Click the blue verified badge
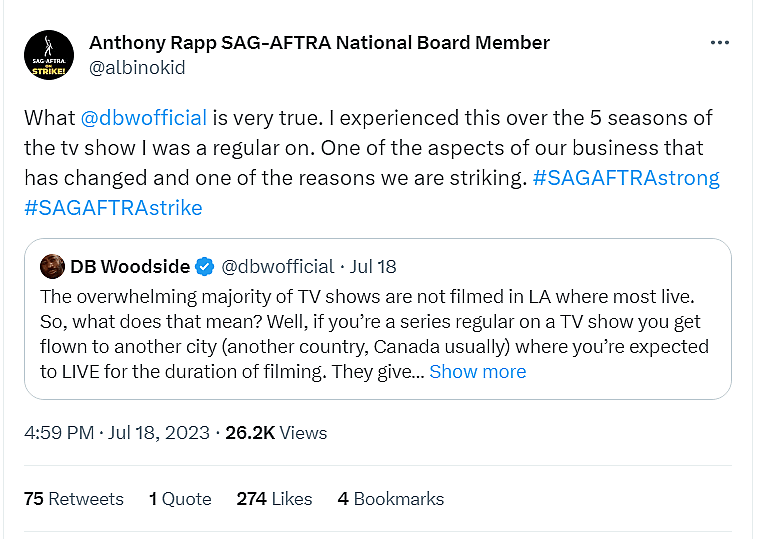This screenshot has height=539, width=759. [x=204, y=266]
